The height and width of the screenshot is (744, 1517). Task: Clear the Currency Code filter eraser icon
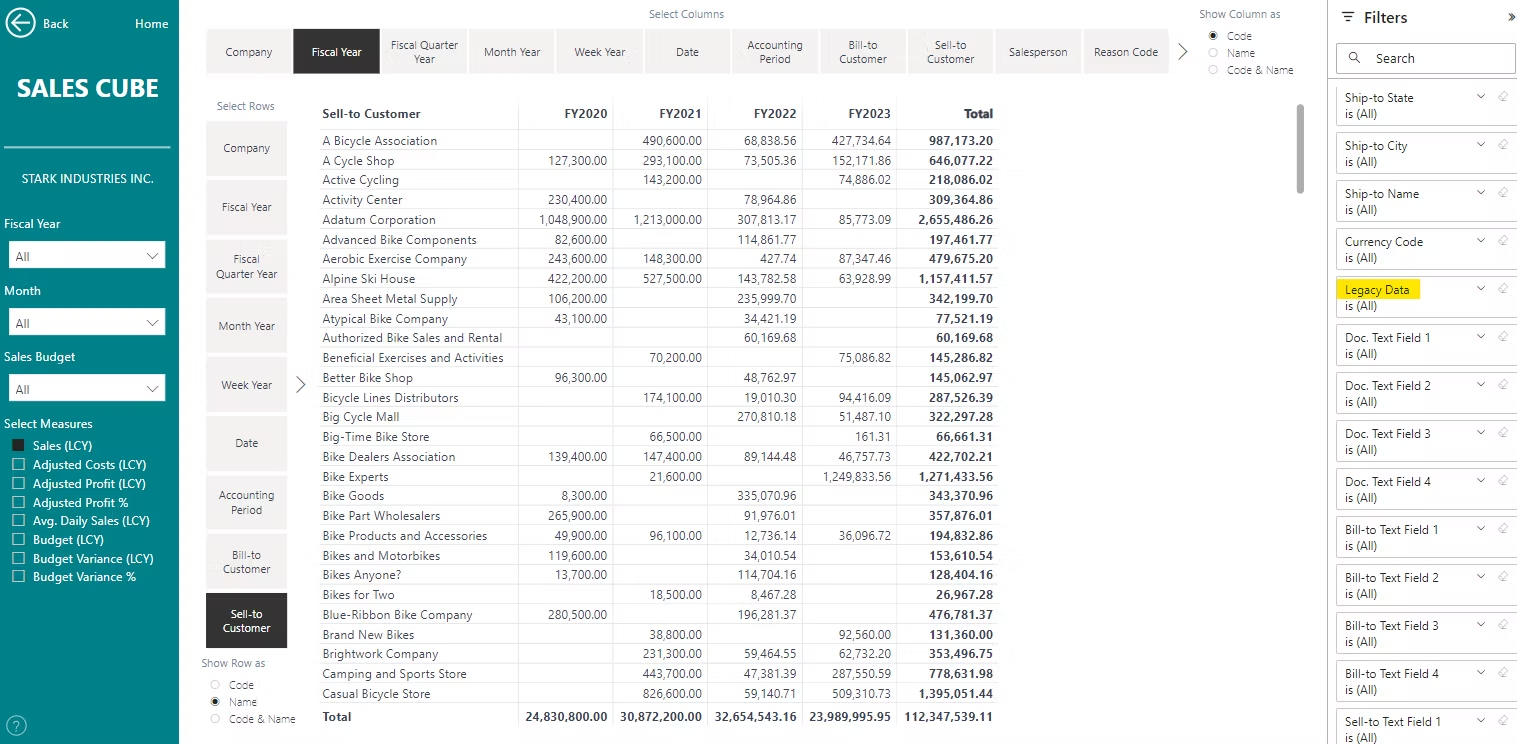pyautogui.click(x=1502, y=241)
